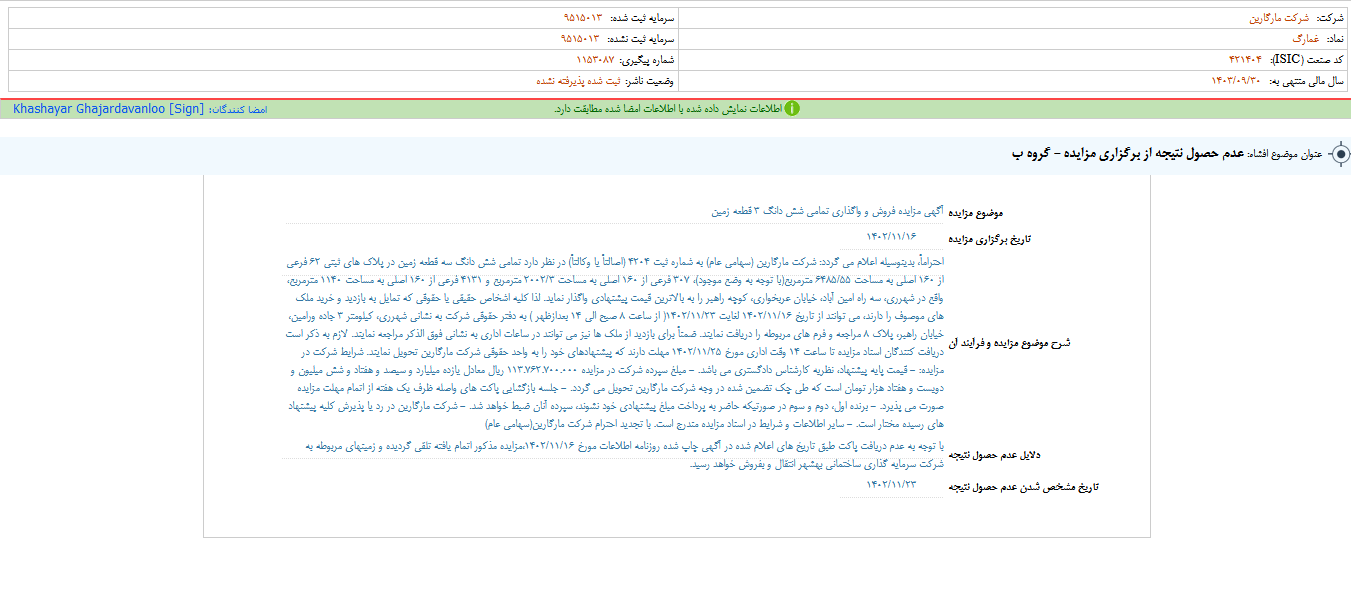This screenshot has width=1351, height=607.
Task: Click the امضا کنندگان signers label
Action: (238, 108)
